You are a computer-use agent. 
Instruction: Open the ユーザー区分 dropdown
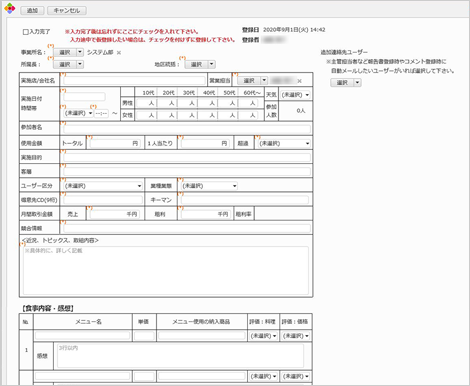tap(103, 186)
